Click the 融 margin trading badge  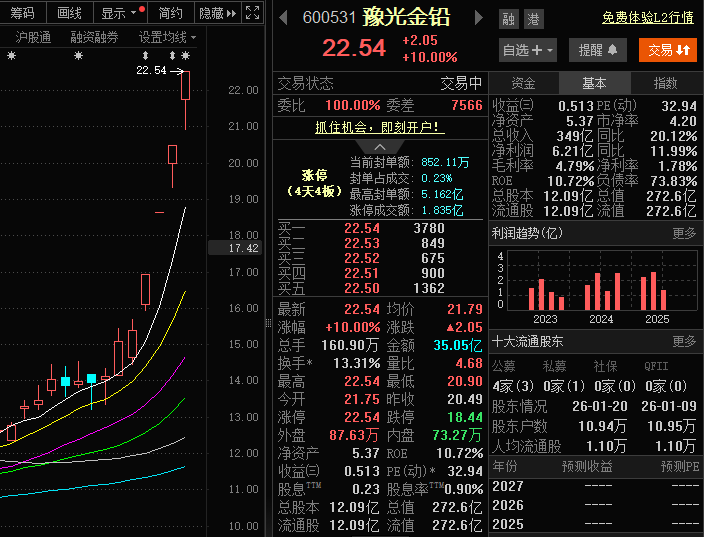(x=509, y=19)
